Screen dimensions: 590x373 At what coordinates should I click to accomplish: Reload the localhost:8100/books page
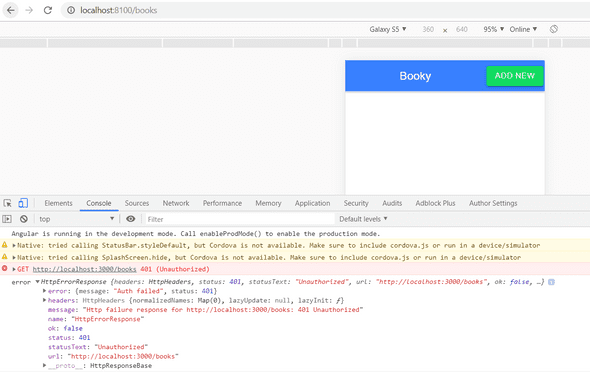point(47,10)
